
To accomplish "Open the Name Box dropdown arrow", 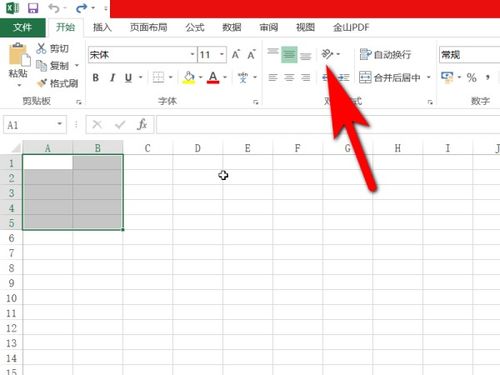I will 60,124.
